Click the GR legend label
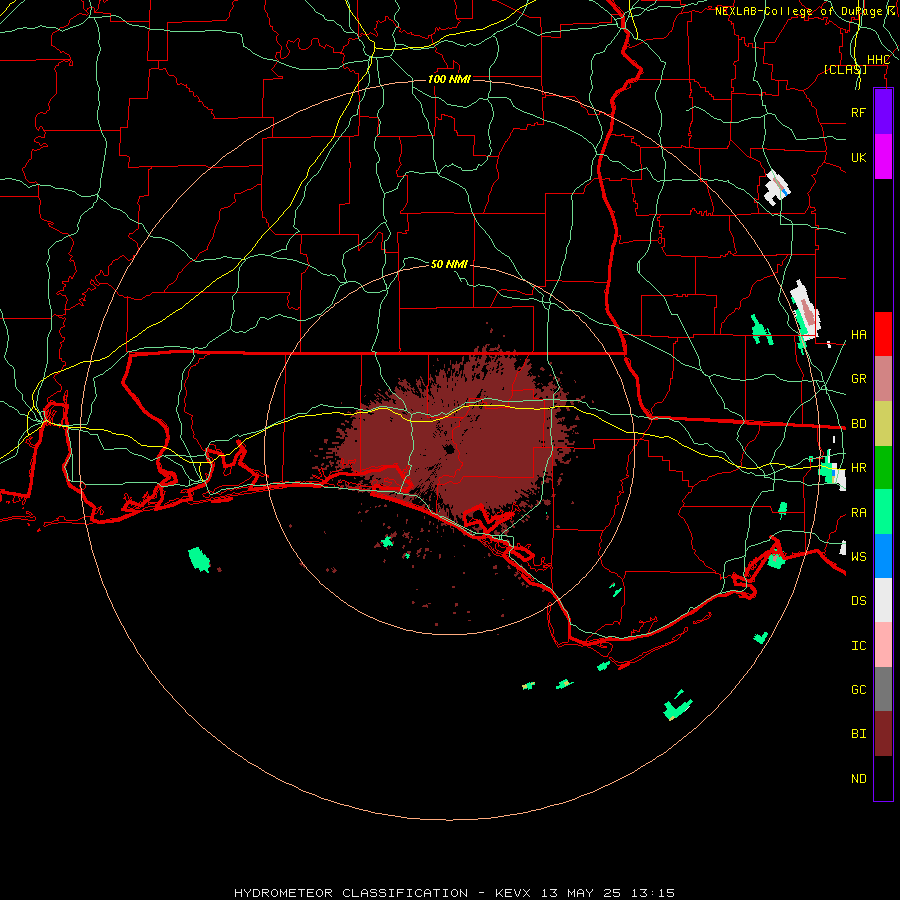The image size is (900, 900). tap(858, 379)
